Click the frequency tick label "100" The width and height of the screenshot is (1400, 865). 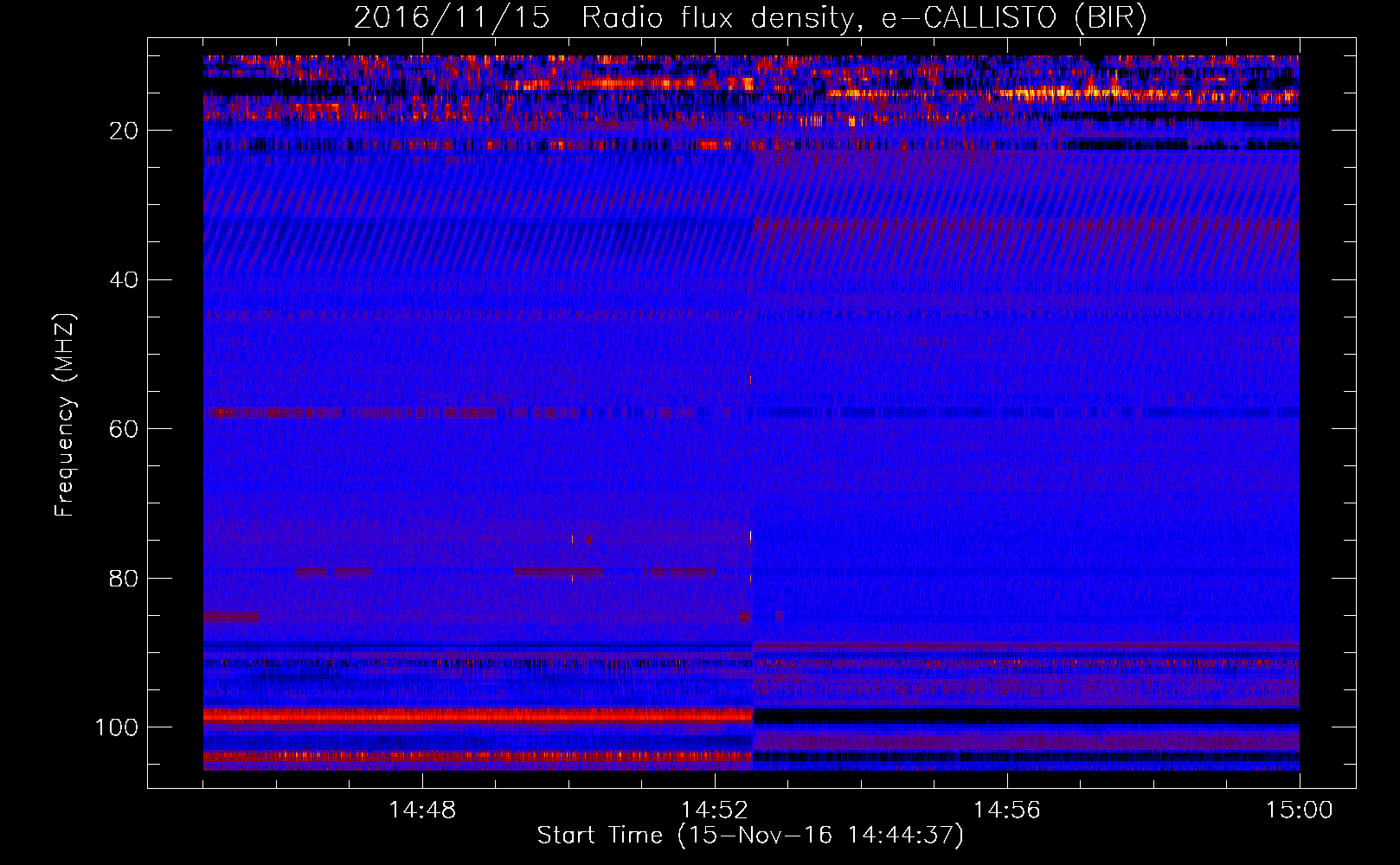(117, 727)
